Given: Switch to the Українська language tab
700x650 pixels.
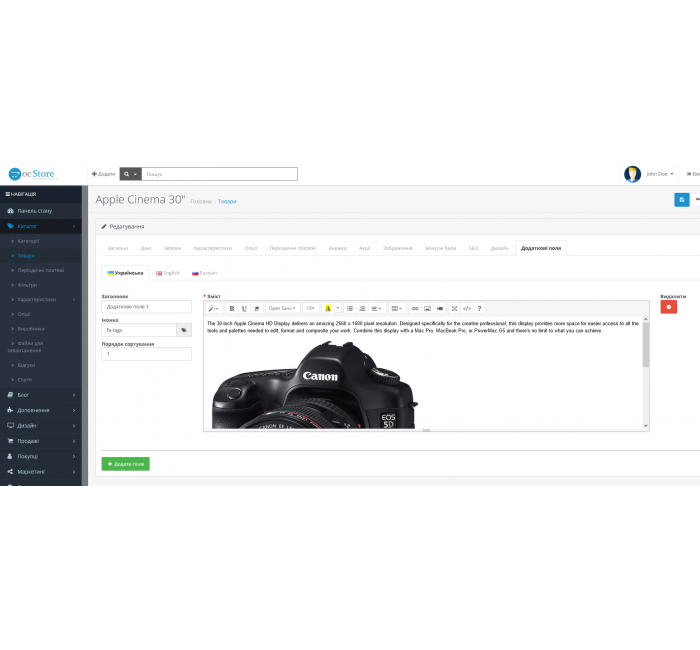Looking at the screenshot, I should pyautogui.click(x=125, y=273).
